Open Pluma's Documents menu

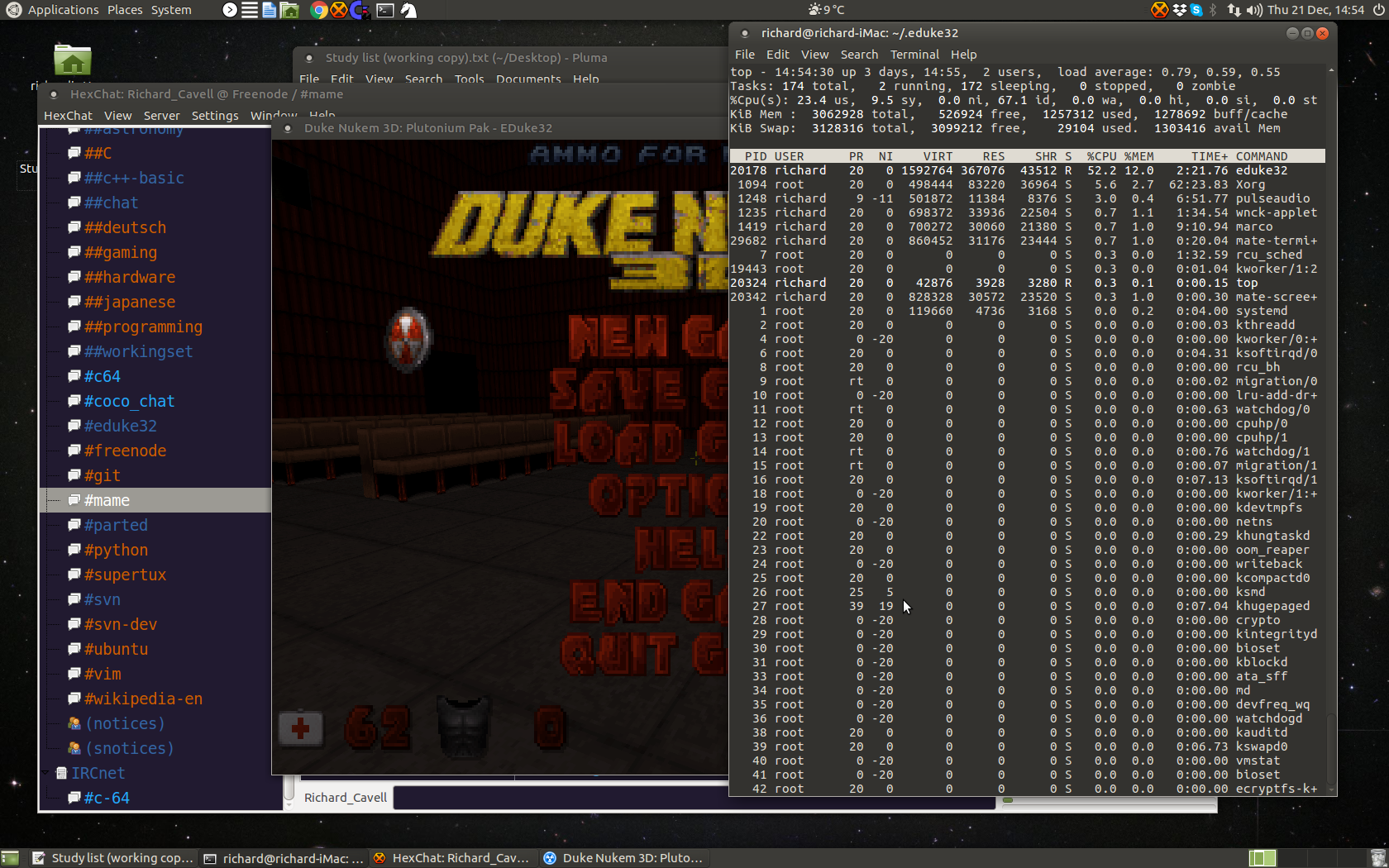tap(528, 79)
